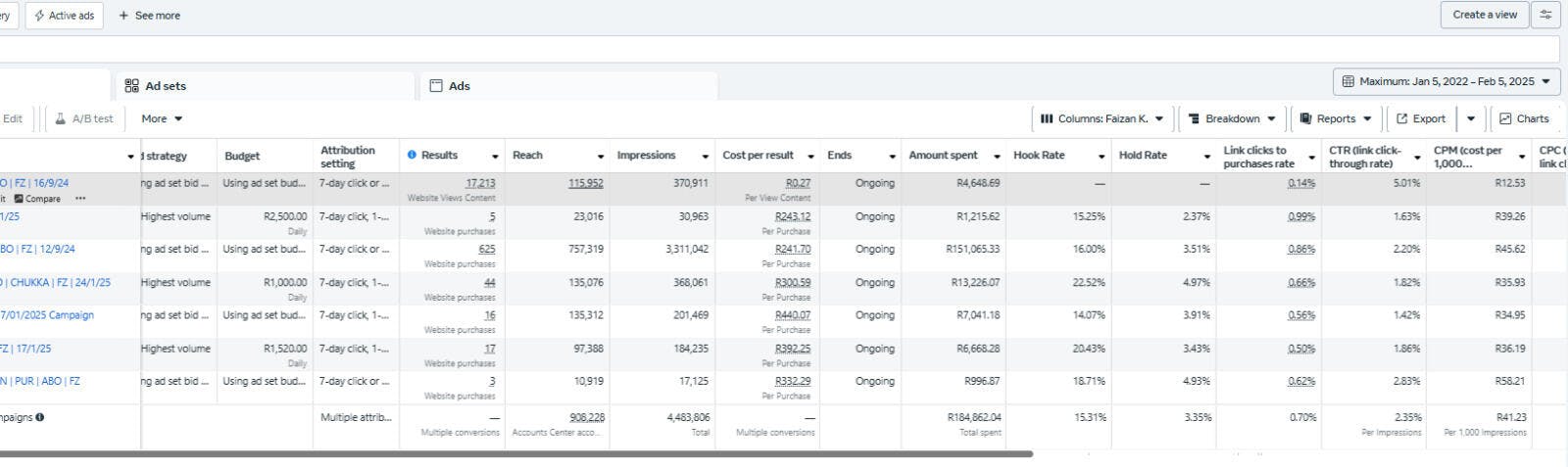Click the view settings sliders icon
The height and width of the screenshot is (467, 1568).
point(1545,15)
